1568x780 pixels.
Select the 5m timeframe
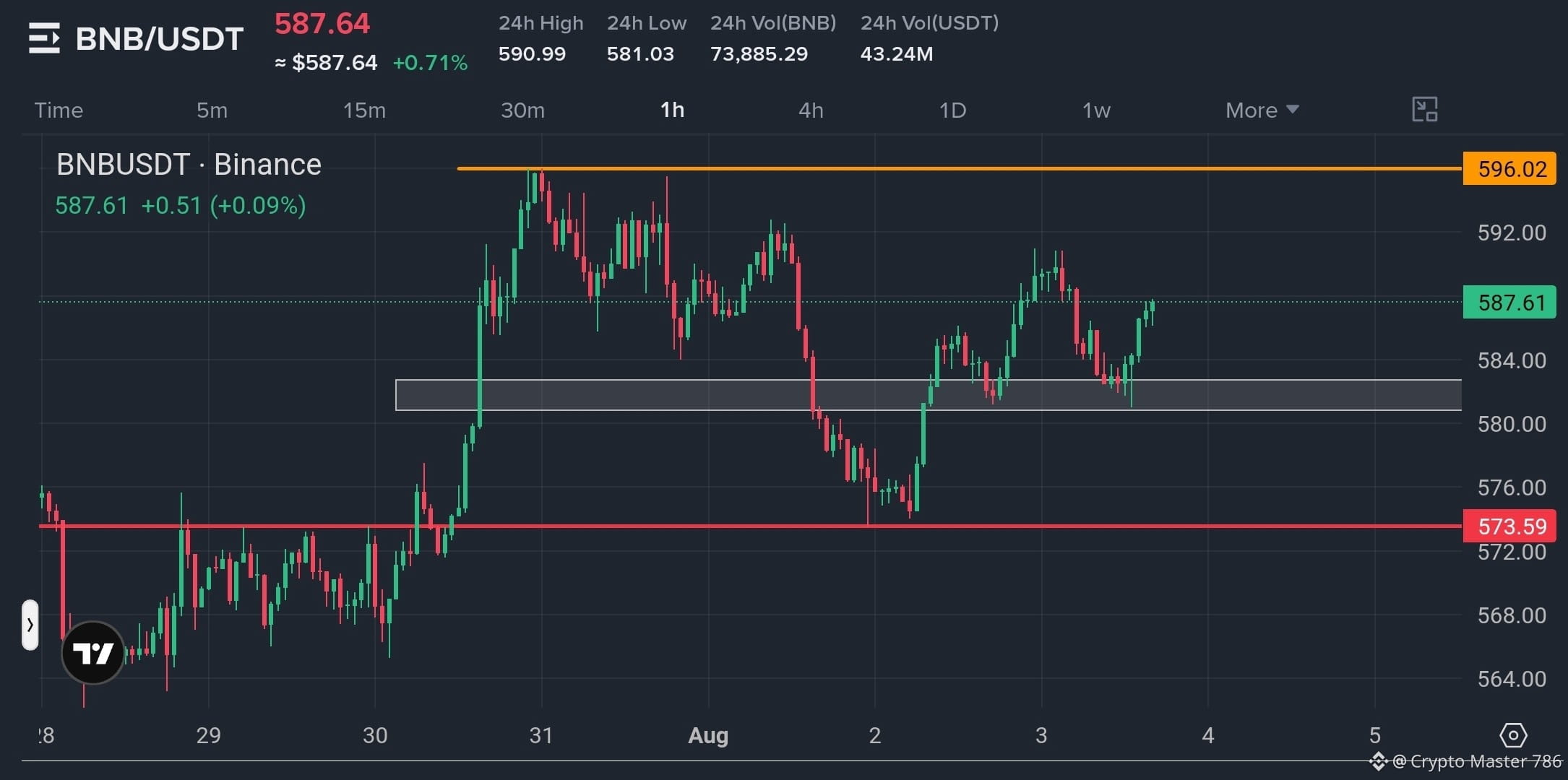(212, 110)
